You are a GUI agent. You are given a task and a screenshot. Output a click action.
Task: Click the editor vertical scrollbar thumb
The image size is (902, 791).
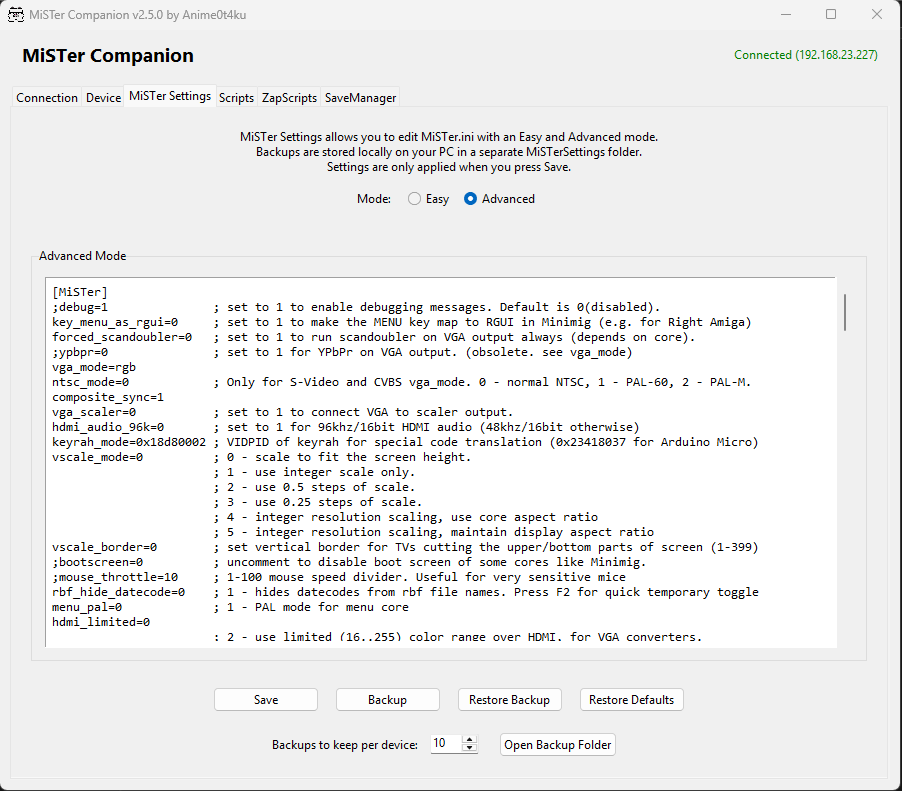coord(845,312)
